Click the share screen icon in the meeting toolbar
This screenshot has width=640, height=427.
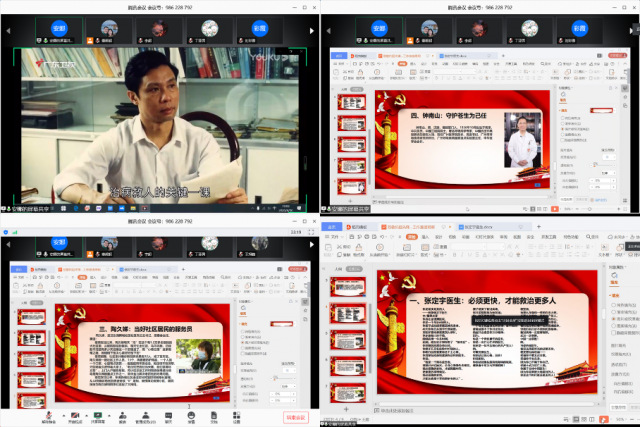[98, 413]
